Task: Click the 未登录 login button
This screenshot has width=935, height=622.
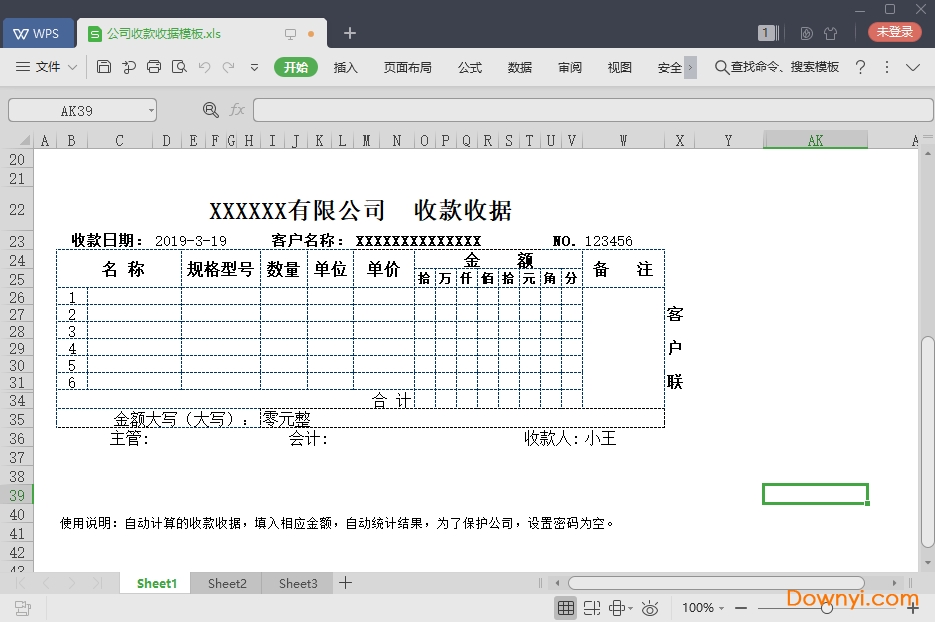Action: point(894,32)
